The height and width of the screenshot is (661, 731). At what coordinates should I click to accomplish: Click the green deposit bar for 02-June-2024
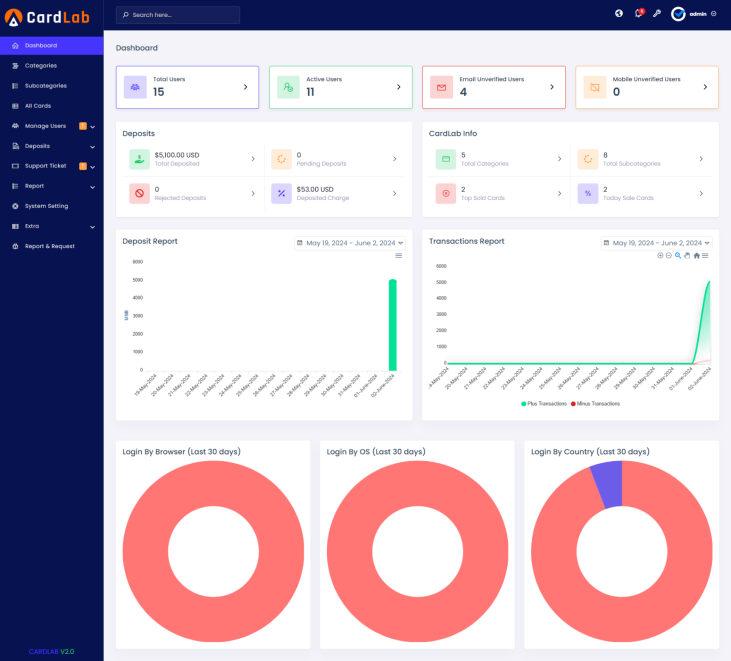(393, 325)
